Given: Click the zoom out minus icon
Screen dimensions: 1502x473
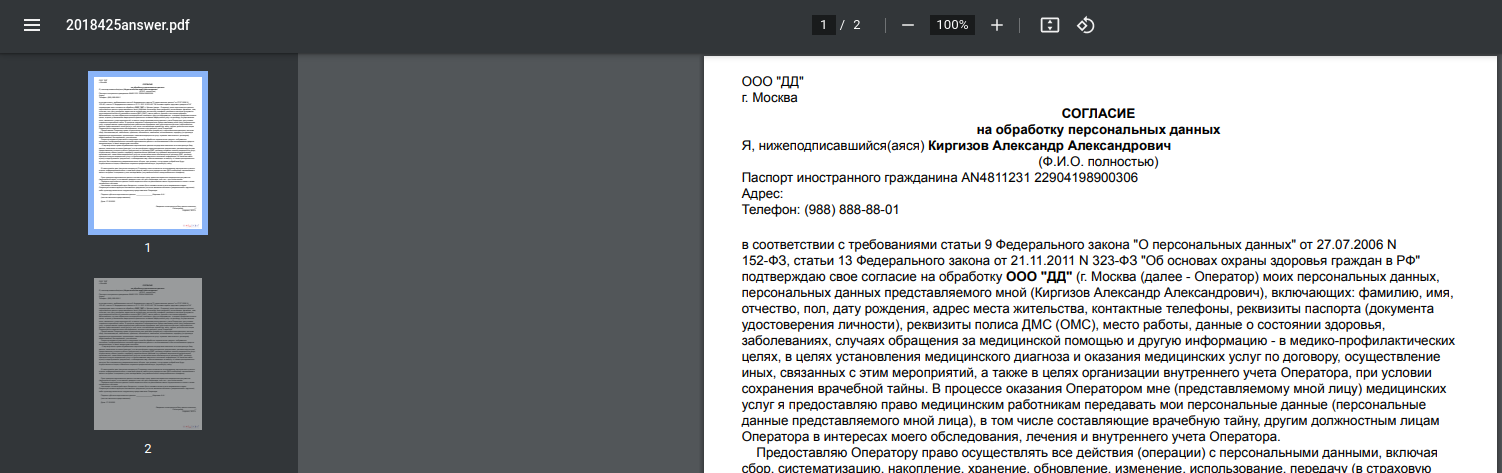Looking at the screenshot, I should tap(908, 25).
